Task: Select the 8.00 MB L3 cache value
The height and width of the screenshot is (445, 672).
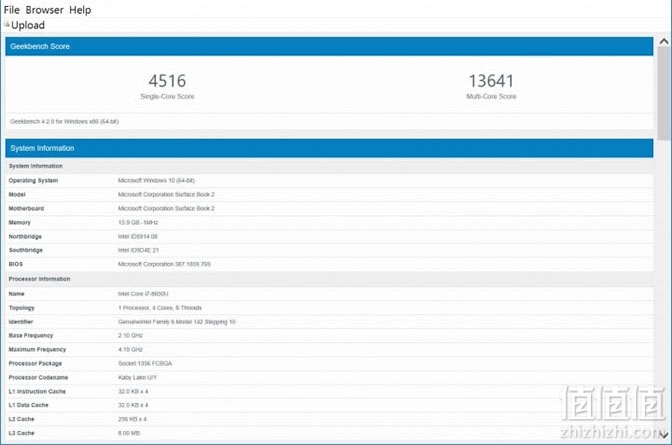Action: click(x=129, y=433)
